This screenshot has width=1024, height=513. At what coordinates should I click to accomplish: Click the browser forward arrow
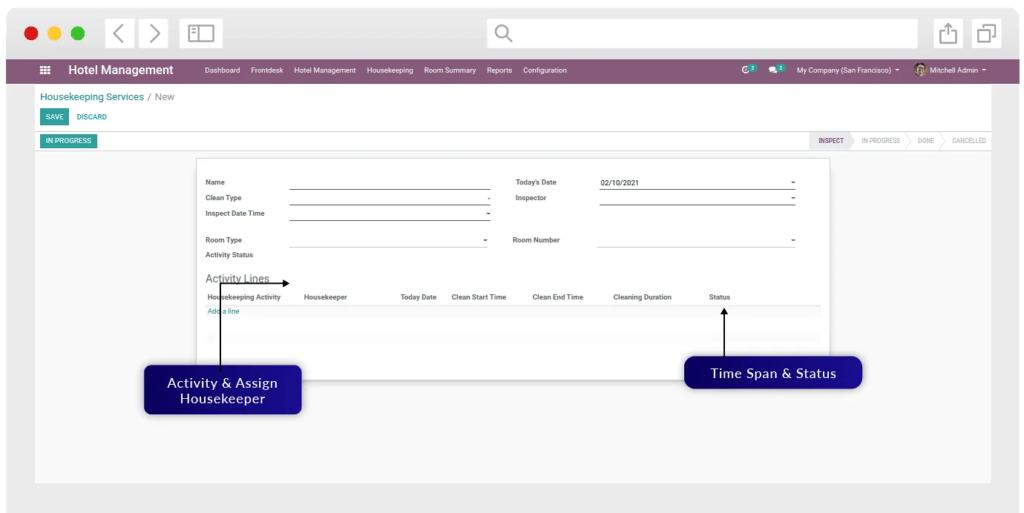pyautogui.click(x=154, y=33)
